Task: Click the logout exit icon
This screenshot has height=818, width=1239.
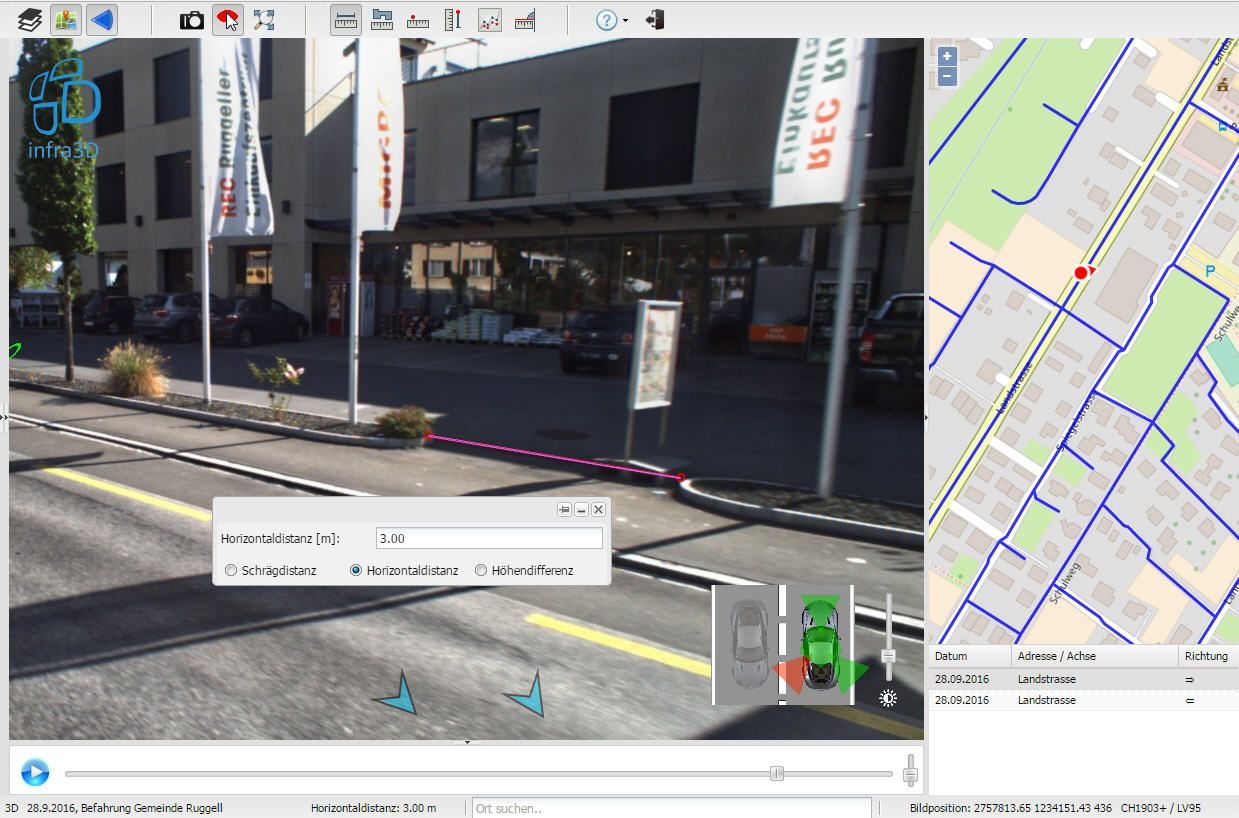Action: (x=655, y=20)
